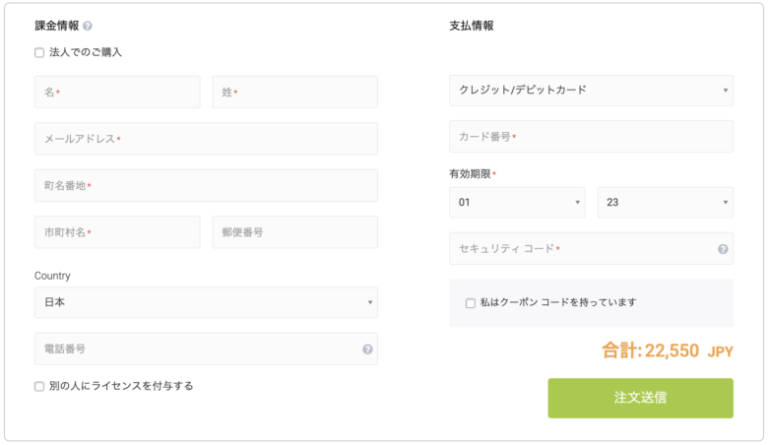Image resolution: width=768 pixels, height=445 pixels.
Task: Focus the メールアドレス input field
Action: (206, 139)
